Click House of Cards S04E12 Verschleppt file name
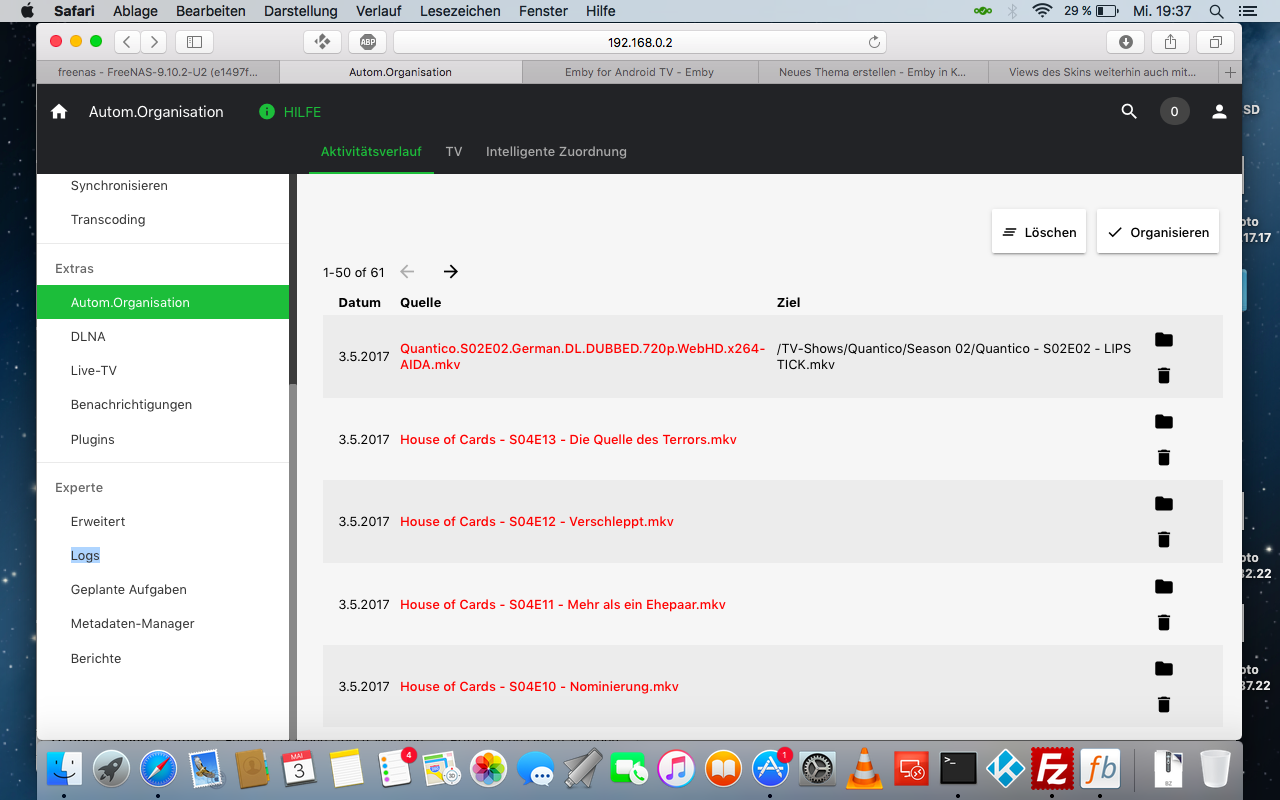This screenshot has height=800, width=1280. [537, 522]
